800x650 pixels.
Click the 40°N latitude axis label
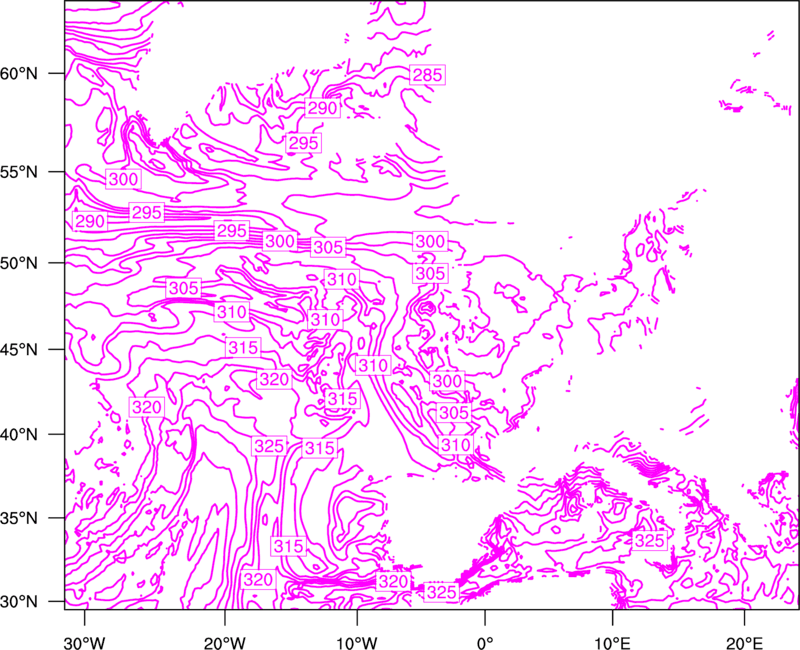coord(19,434)
